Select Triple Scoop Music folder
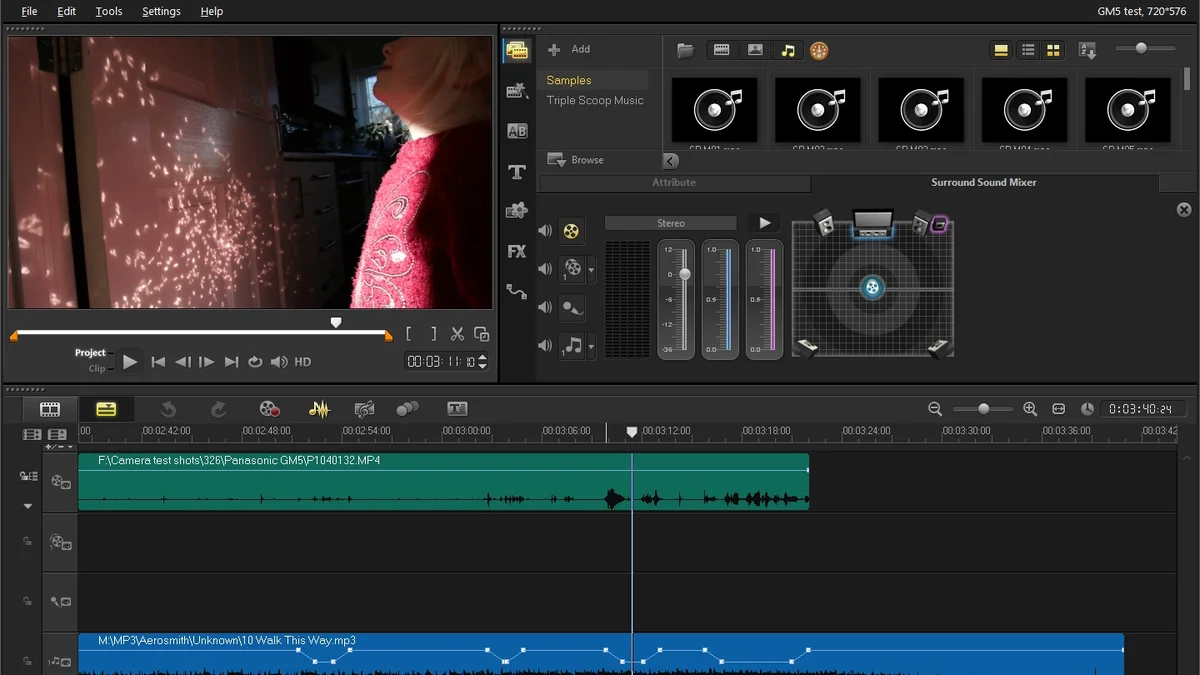Image resolution: width=1200 pixels, height=675 pixels. [x=594, y=100]
